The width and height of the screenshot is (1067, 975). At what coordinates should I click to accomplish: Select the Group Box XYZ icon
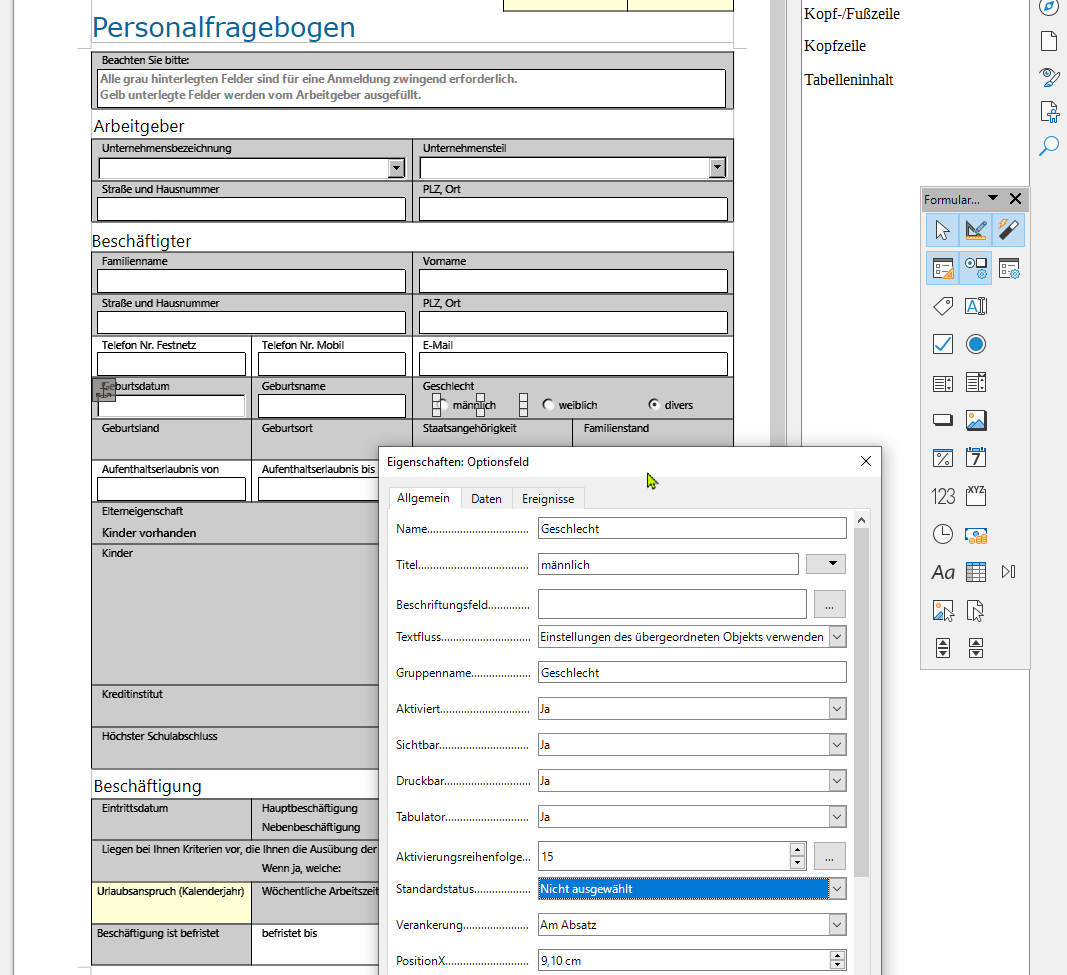point(975,497)
